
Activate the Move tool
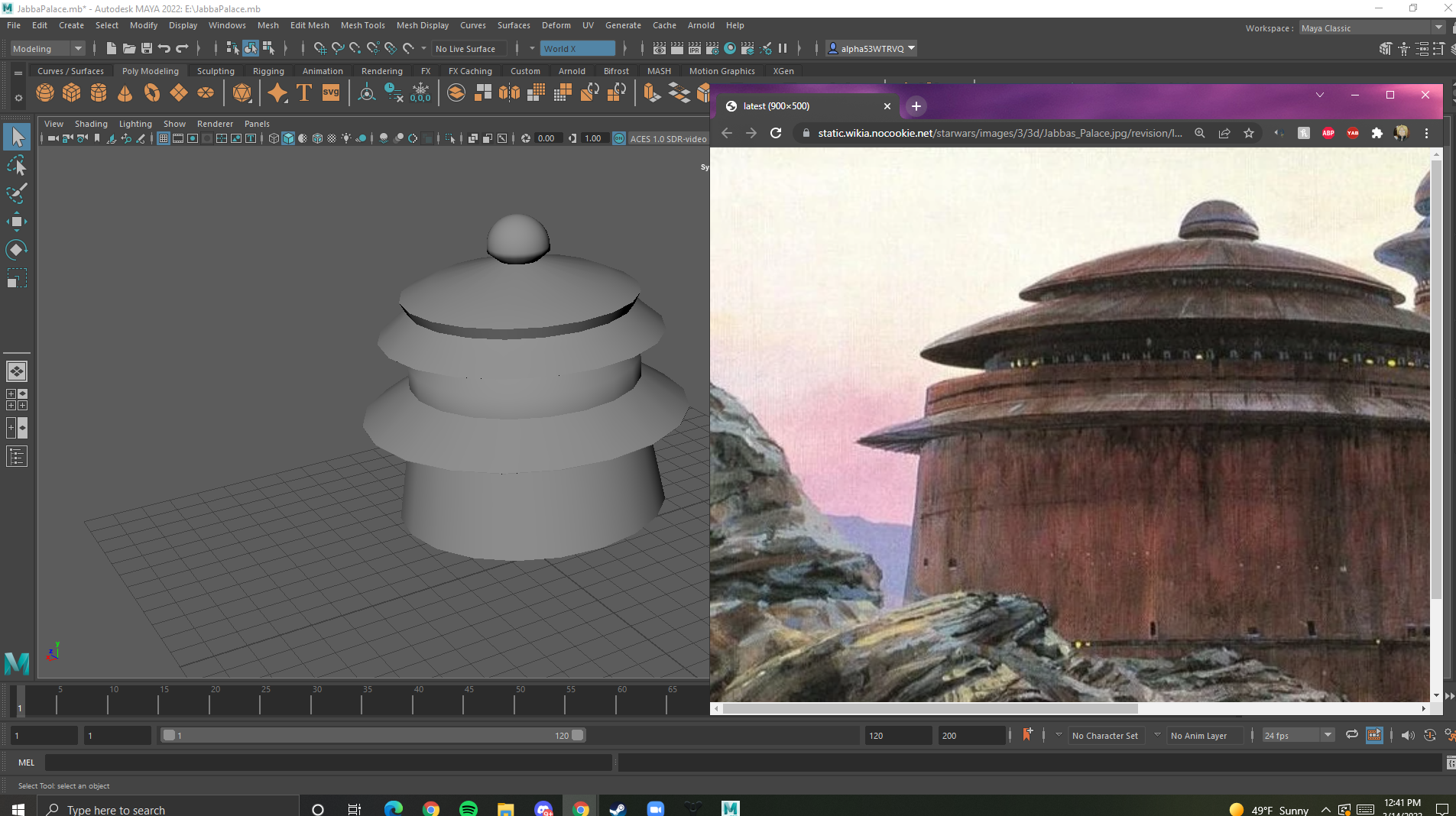[17, 222]
